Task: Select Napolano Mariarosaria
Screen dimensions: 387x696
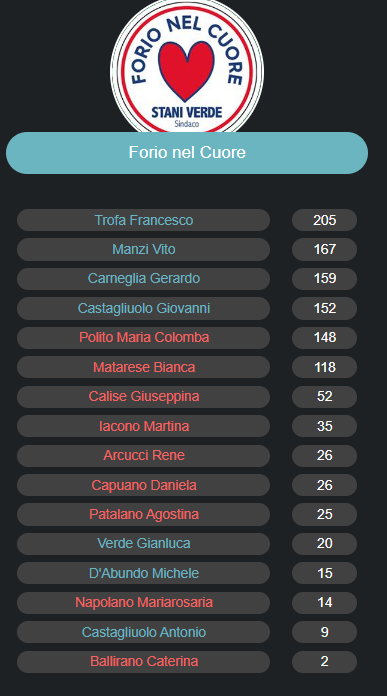Action: pos(143,603)
